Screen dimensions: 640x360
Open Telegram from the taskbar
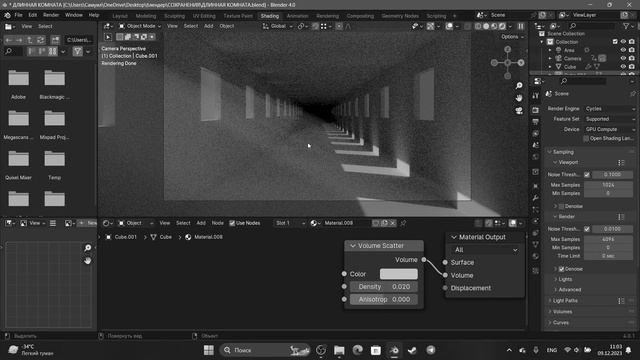pos(431,350)
